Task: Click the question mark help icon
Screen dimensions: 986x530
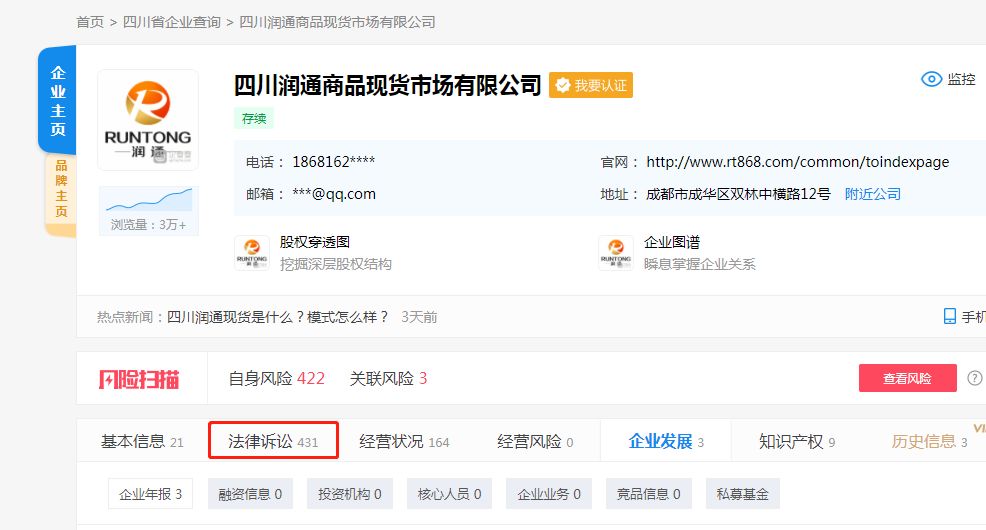Action: [975, 378]
